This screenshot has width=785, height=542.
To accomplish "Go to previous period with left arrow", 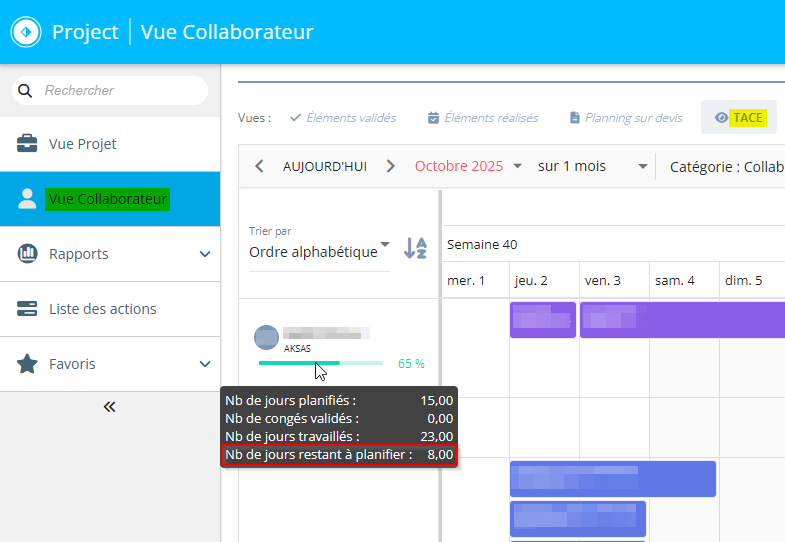I will point(260,167).
